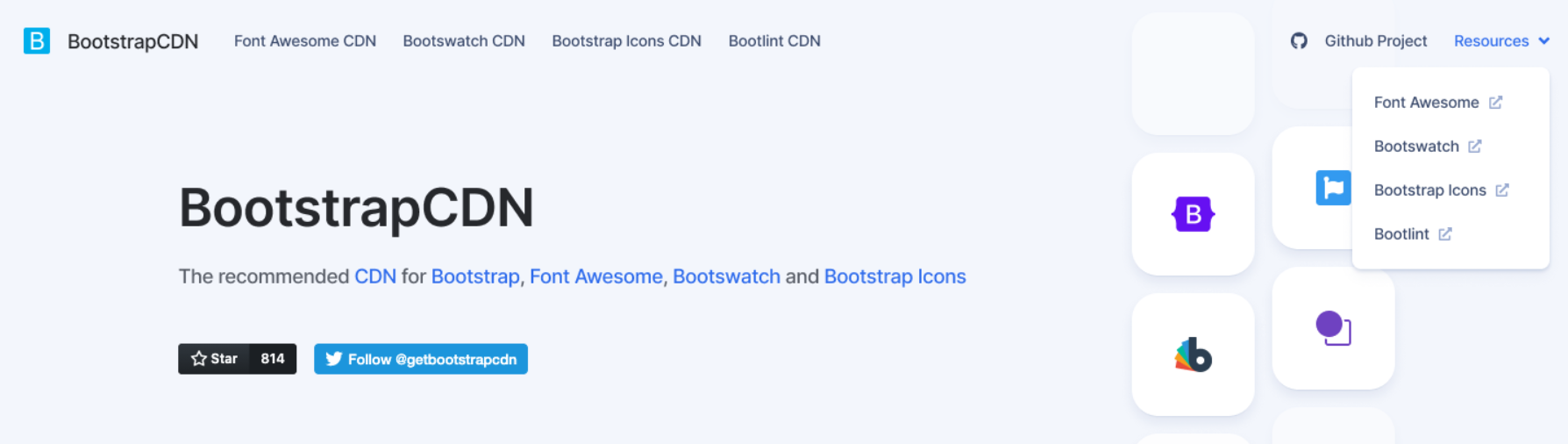Open Bootswatch CDN nav item
This screenshot has width=1568, height=444.
pyautogui.click(x=464, y=41)
